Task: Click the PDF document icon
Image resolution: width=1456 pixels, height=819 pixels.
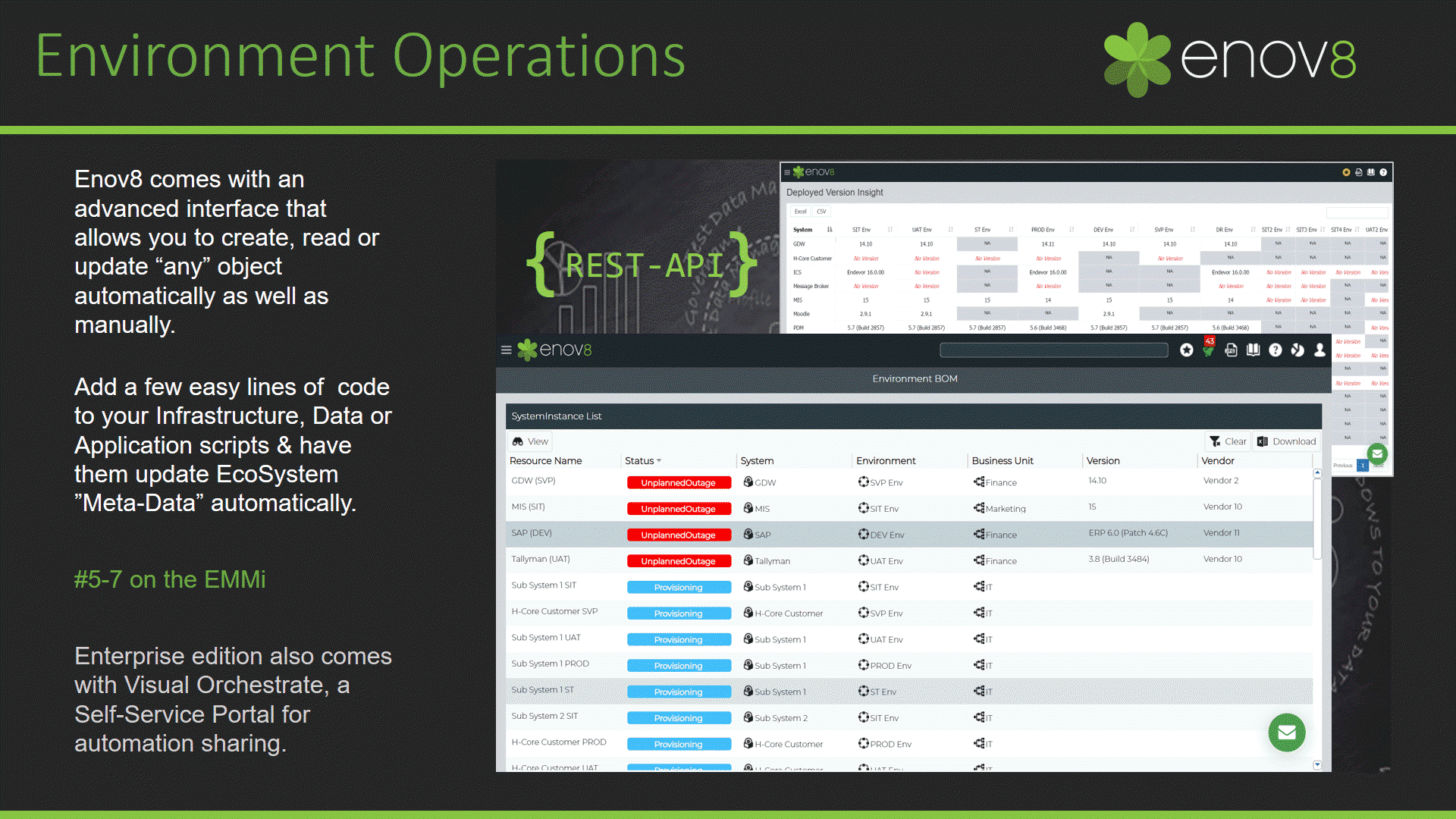Action: [x=1231, y=350]
